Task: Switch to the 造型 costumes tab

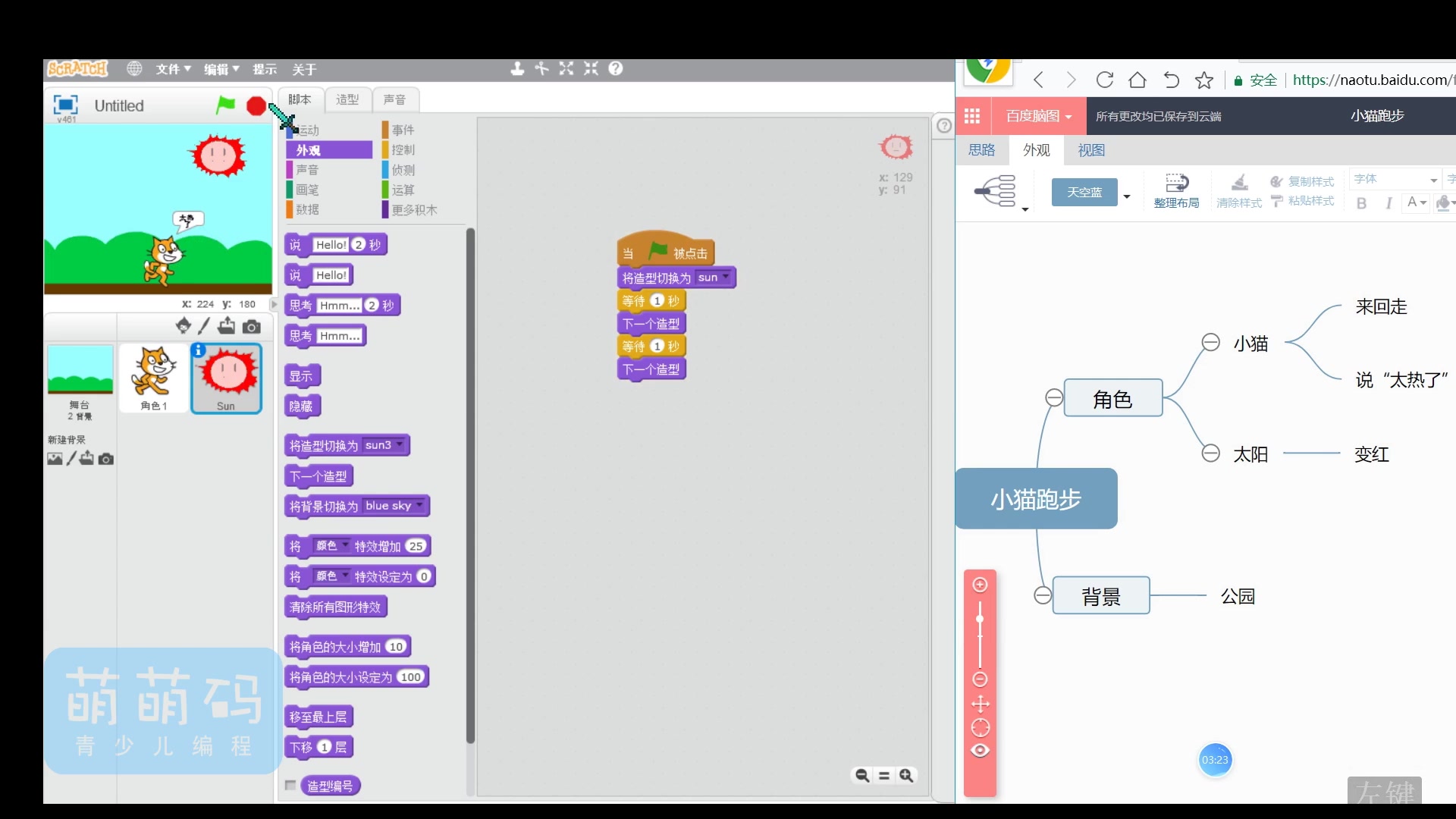Action: click(347, 99)
